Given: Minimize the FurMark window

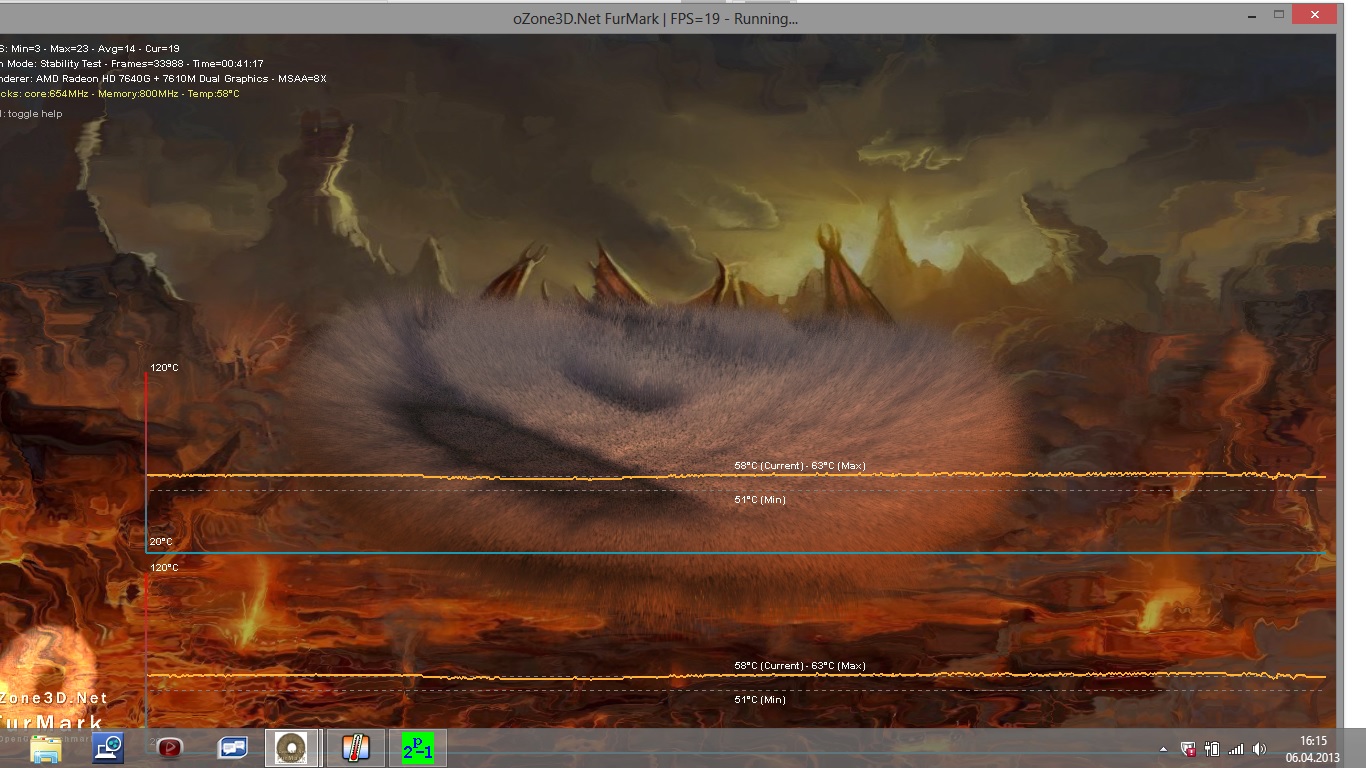Looking at the screenshot, I should 1251,15.
